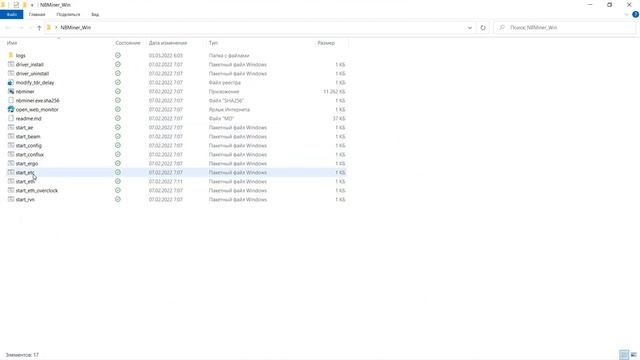Click sync status icon in the logs row

[x=118, y=55]
